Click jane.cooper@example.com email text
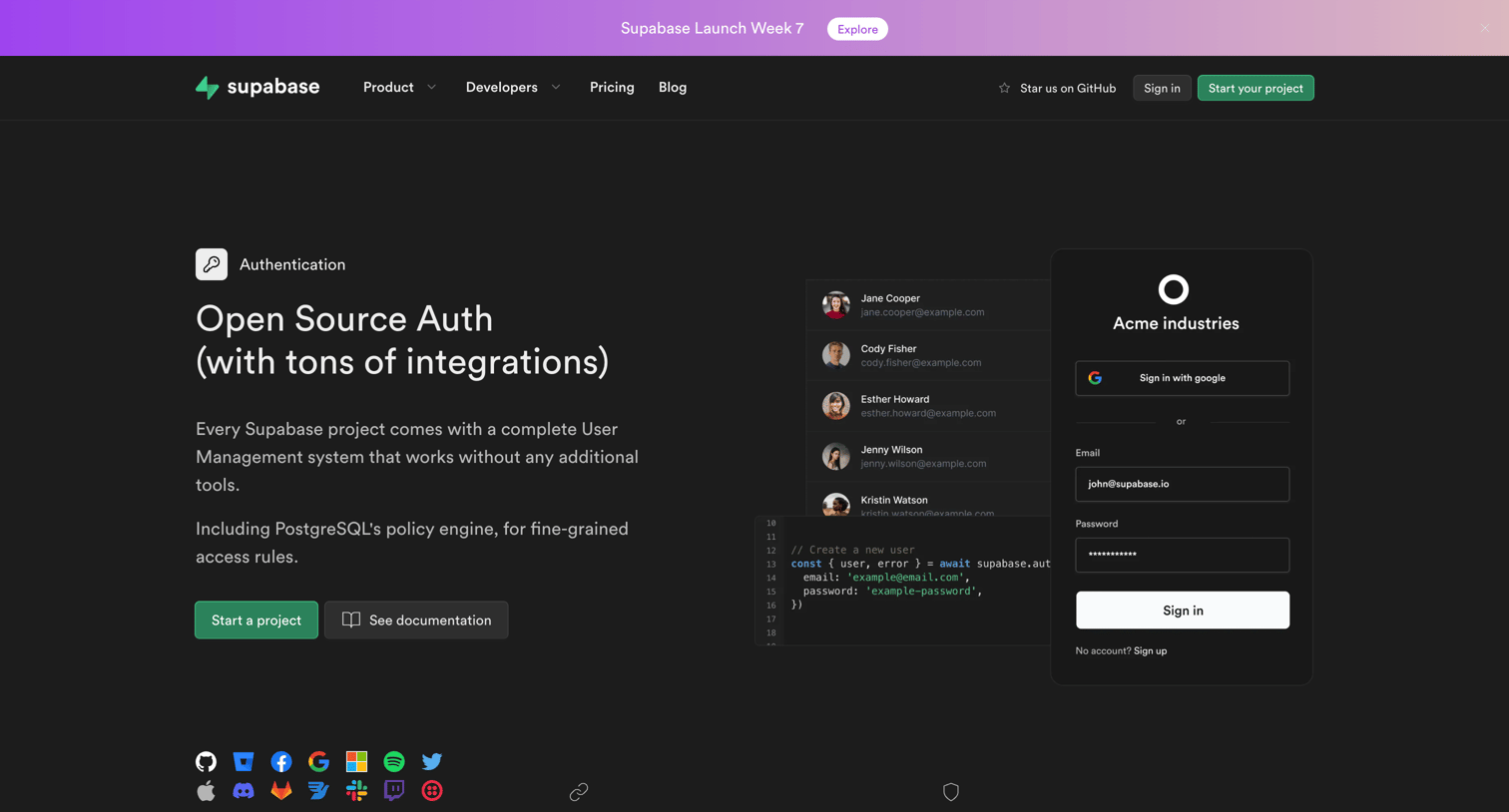Image resolution: width=1509 pixels, height=812 pixels. coord(922,312)
